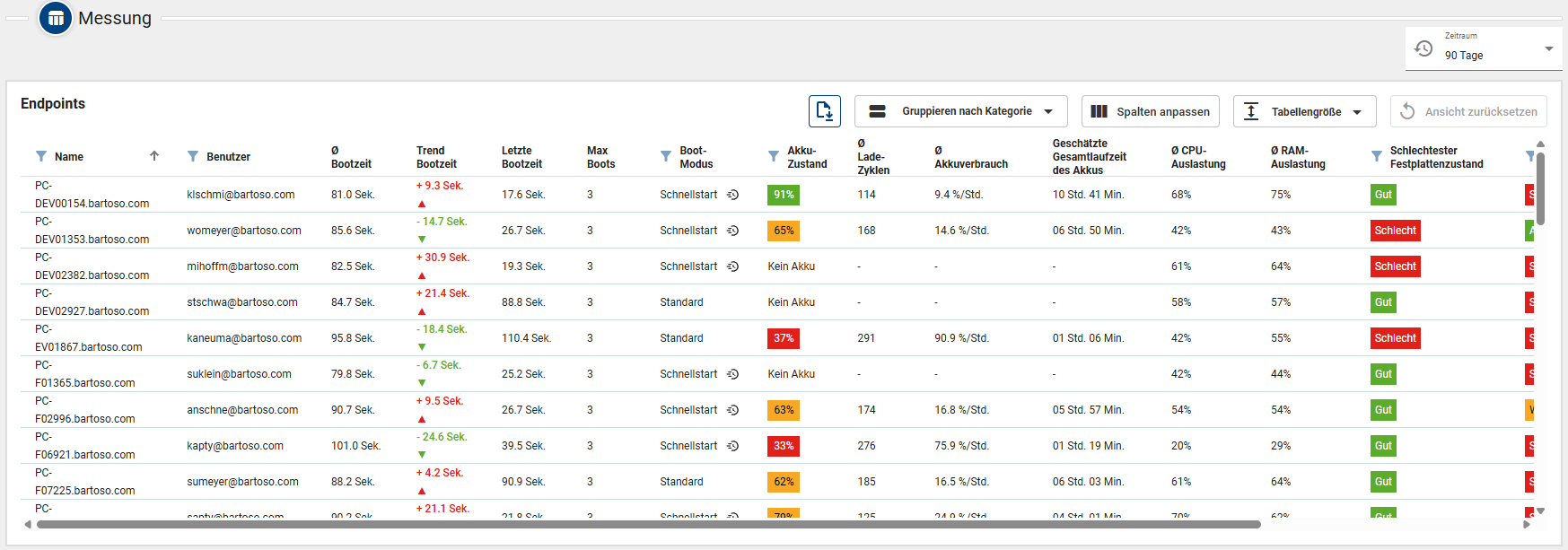Open the Name column filter icon
The width and height of the screenshot is (1568, 550).
tap(41, 156)
